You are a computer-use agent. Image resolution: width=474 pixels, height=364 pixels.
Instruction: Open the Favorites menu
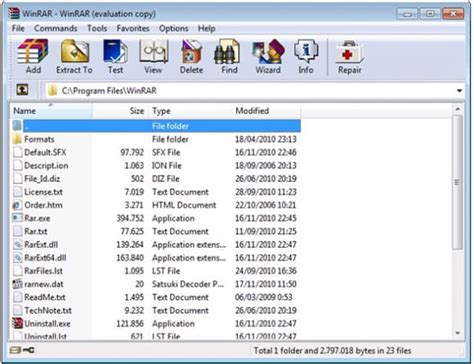coord(133,28)
